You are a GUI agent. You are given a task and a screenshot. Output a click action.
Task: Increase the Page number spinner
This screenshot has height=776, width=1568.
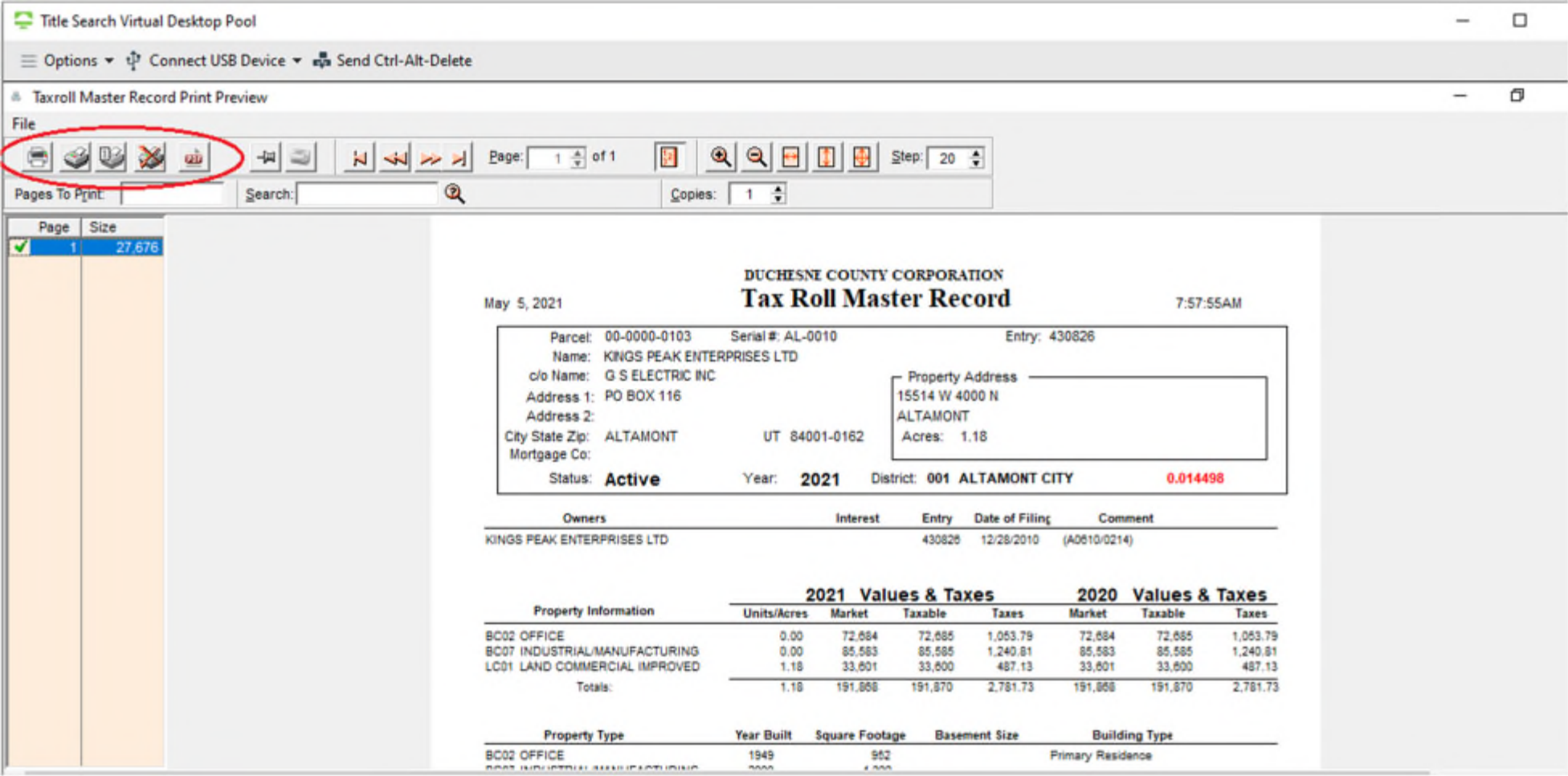(x=578, y=152)
